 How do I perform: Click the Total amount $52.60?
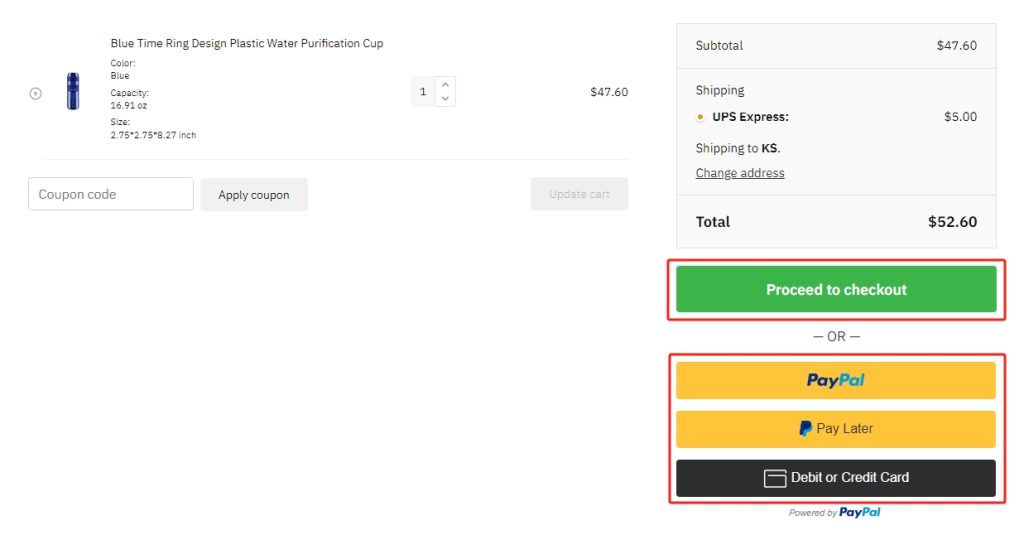[952, 221]
